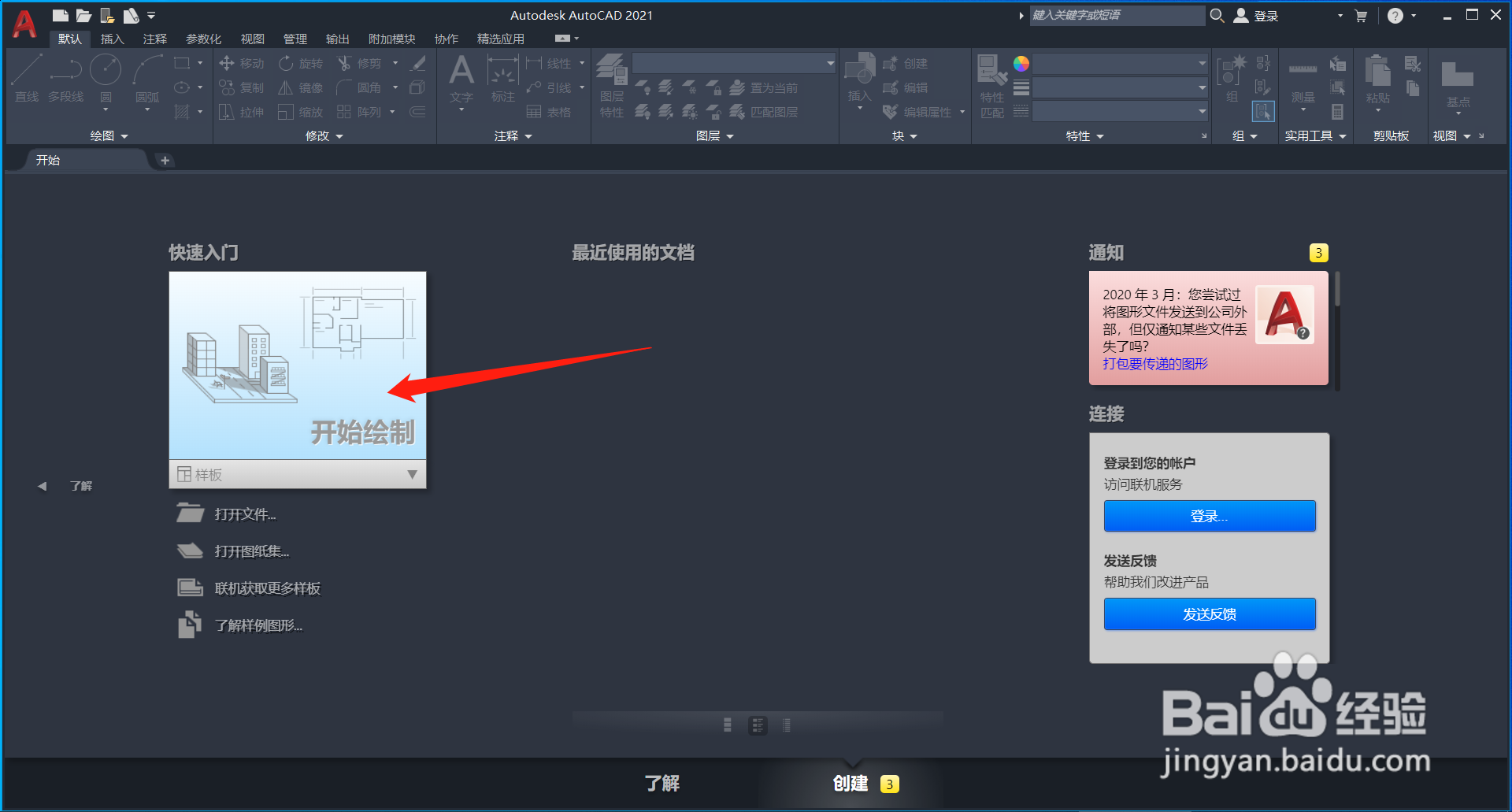Click Start Drawing (开始绘制) tile
Screen dimensions: 1512x812
[298, 365]
